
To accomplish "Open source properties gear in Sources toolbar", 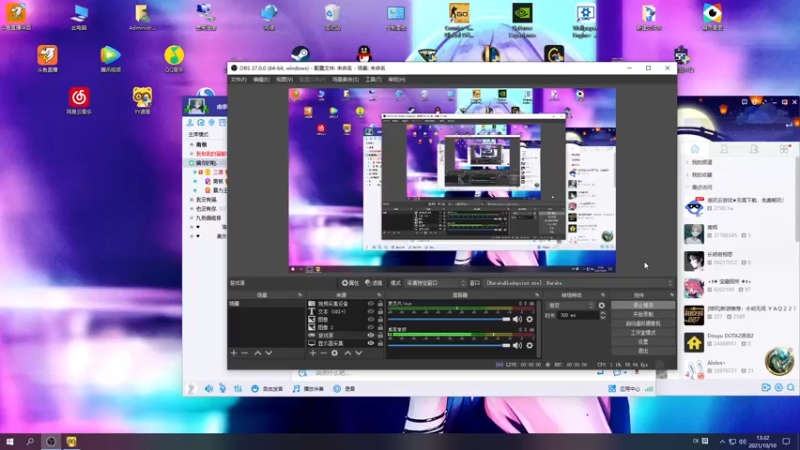I will (x=335, y=353).
